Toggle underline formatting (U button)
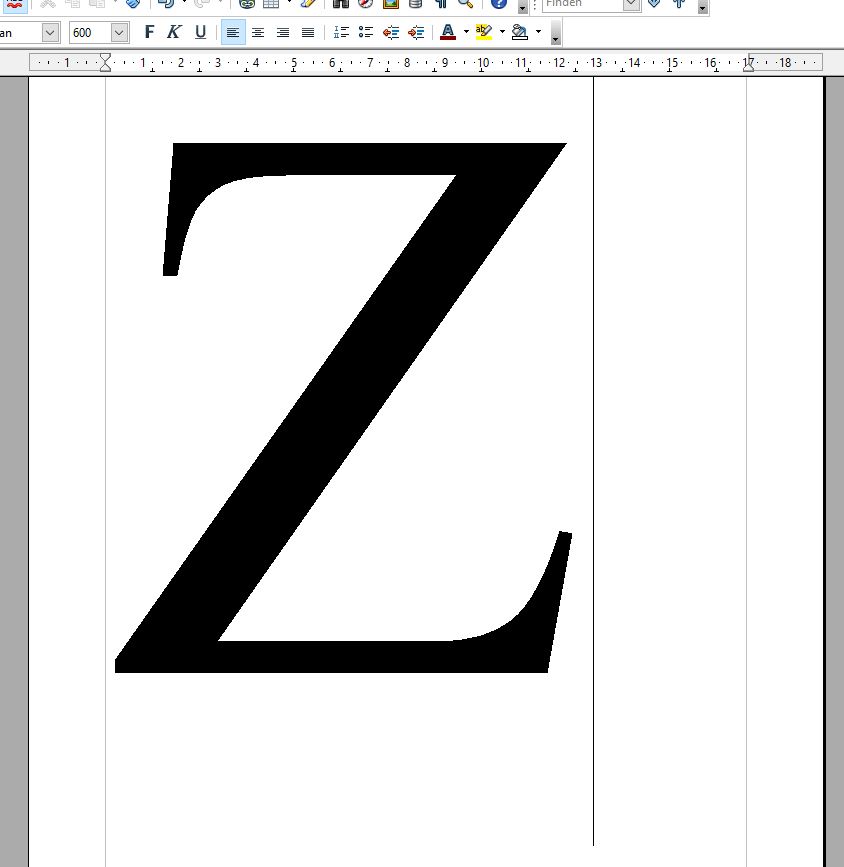Viewport: 844px width, 867px height. click(200, 33)
